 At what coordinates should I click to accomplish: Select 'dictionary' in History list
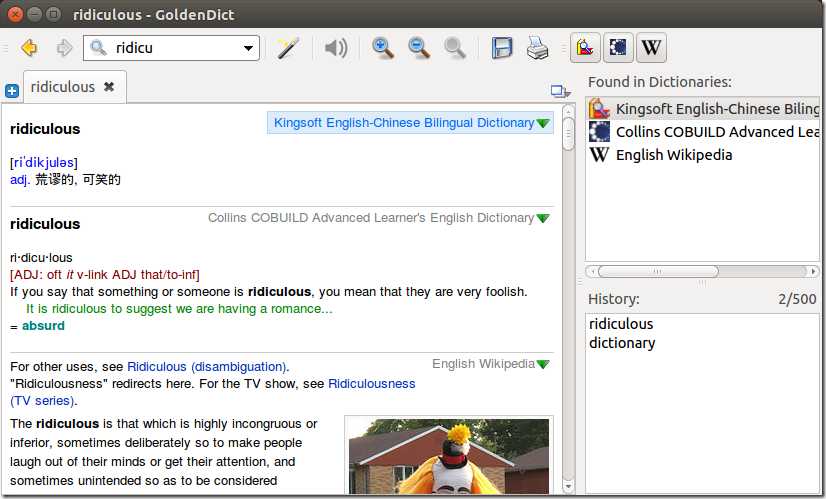point(622,343)
